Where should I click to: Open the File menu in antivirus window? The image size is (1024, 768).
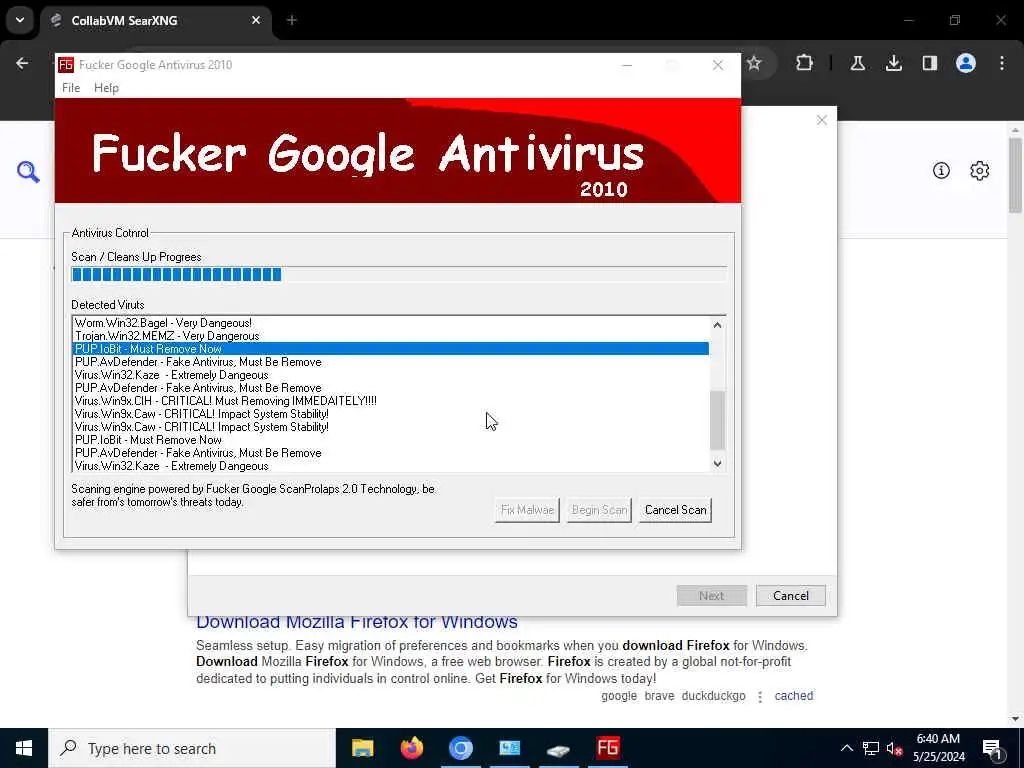[x=71, y=88]
